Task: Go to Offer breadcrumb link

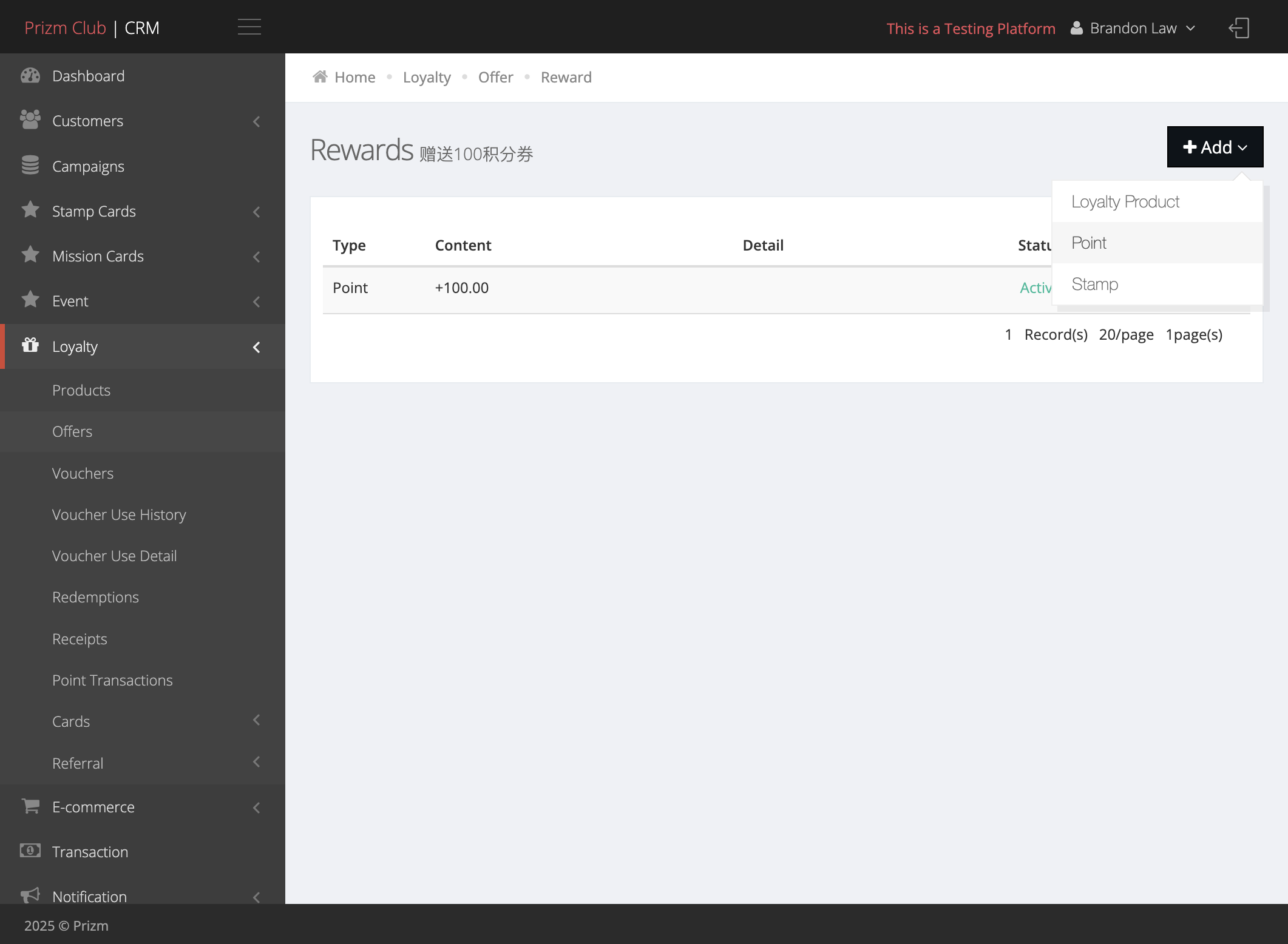Action: [495, 77]
